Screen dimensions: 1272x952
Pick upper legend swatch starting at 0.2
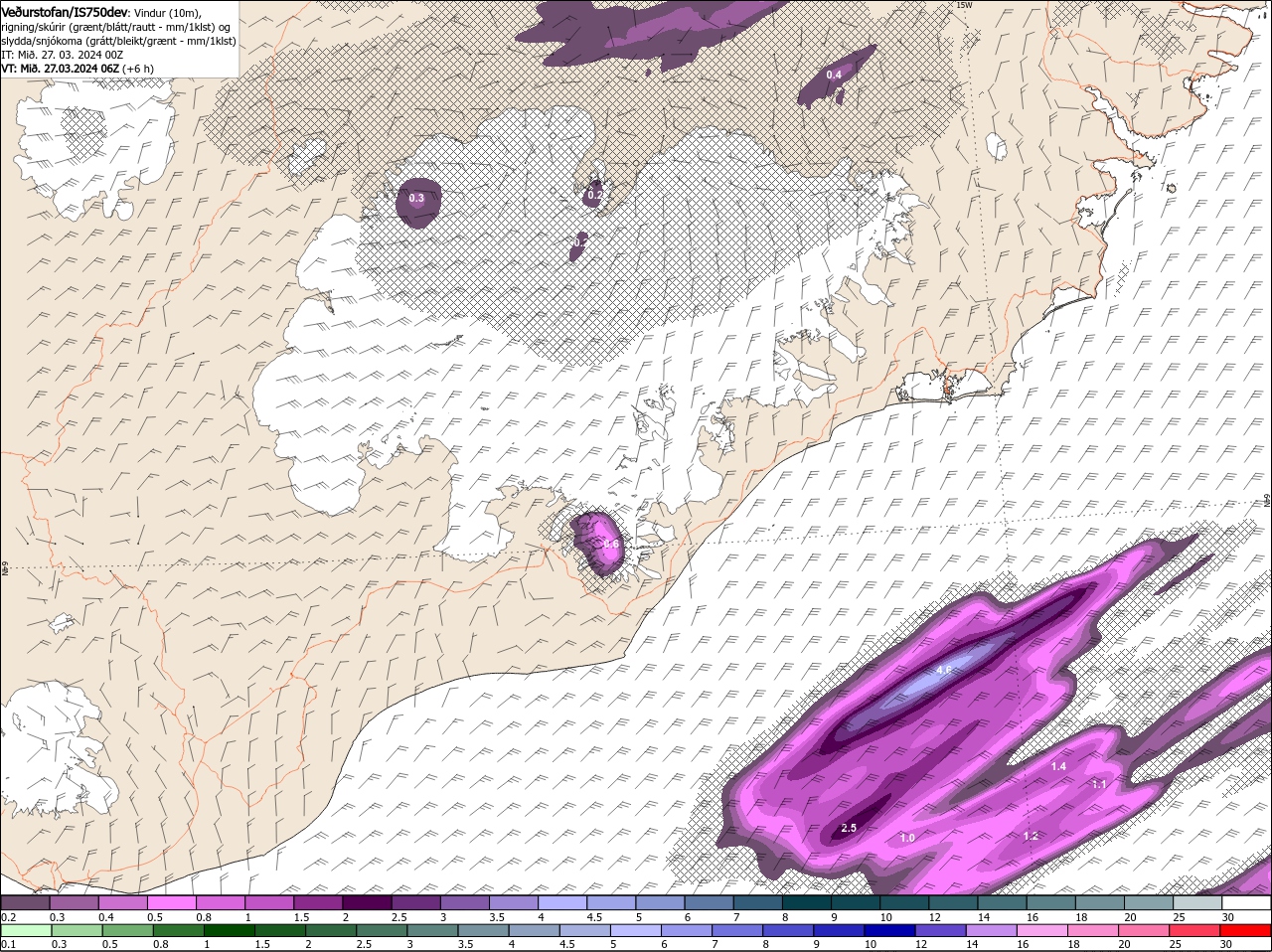coord(26,903)
